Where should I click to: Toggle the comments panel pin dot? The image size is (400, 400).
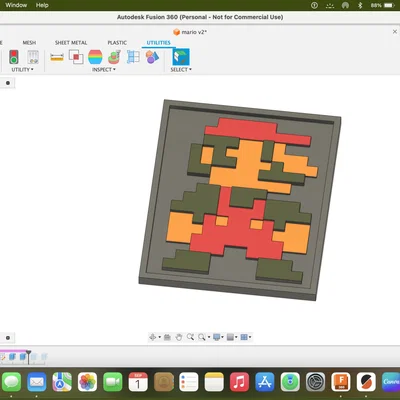point(8,338)
